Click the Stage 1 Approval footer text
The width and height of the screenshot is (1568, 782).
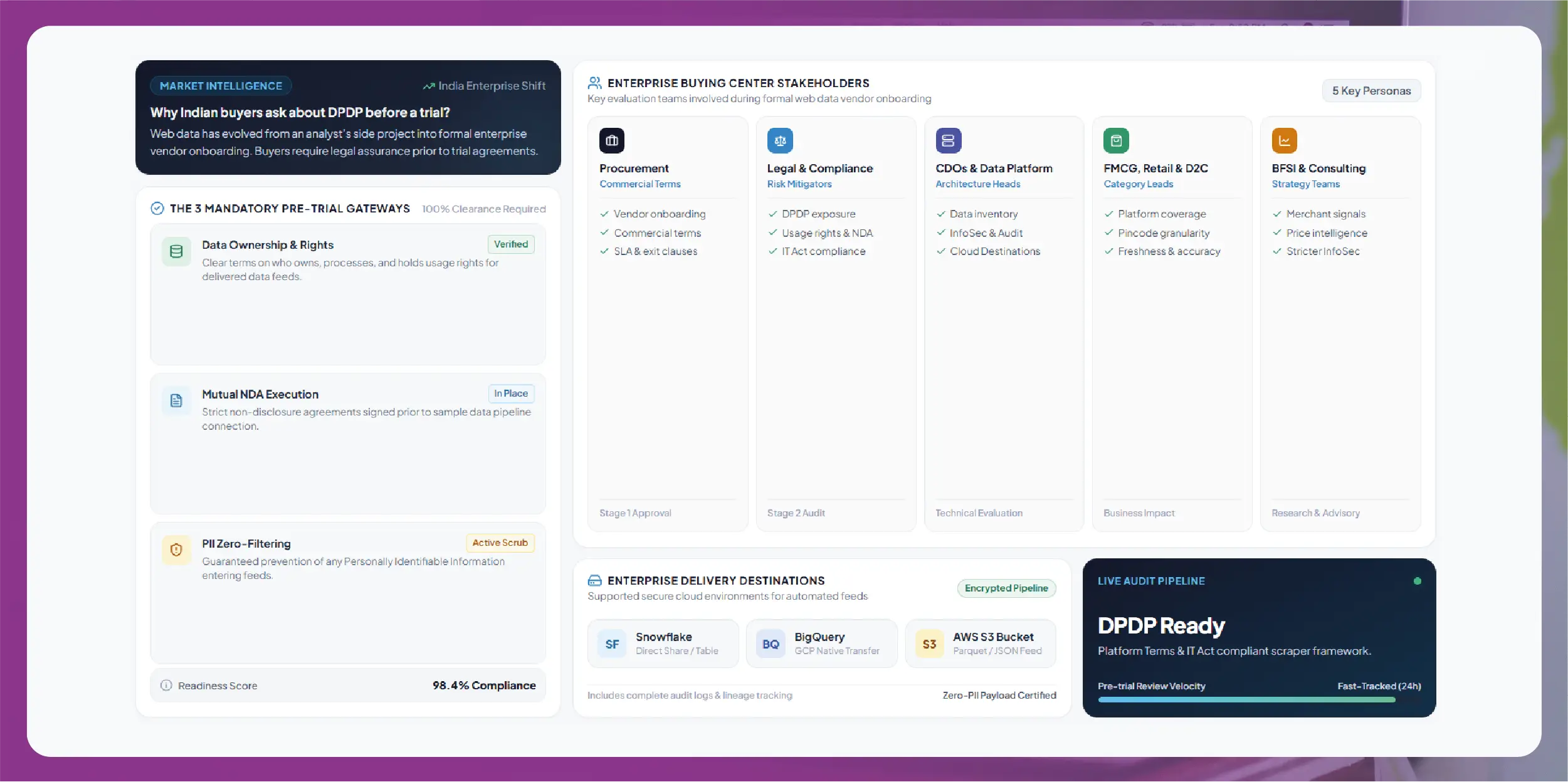635,513
